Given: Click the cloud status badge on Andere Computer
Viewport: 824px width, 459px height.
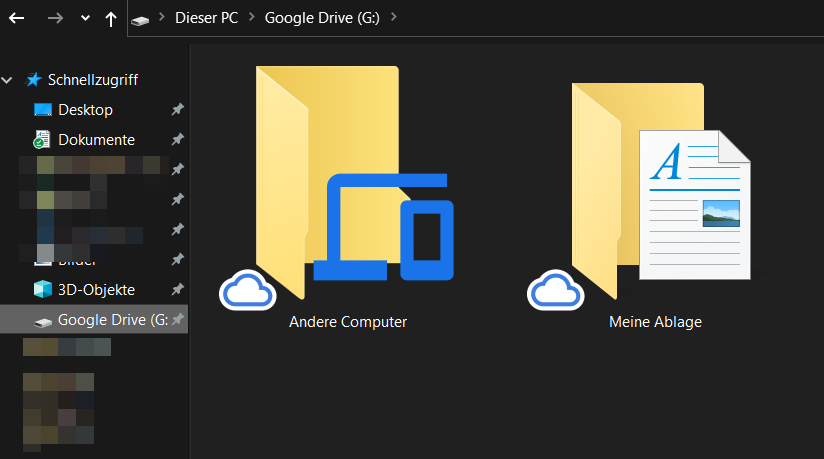Looking at the screenshot, I should point(248,290).
